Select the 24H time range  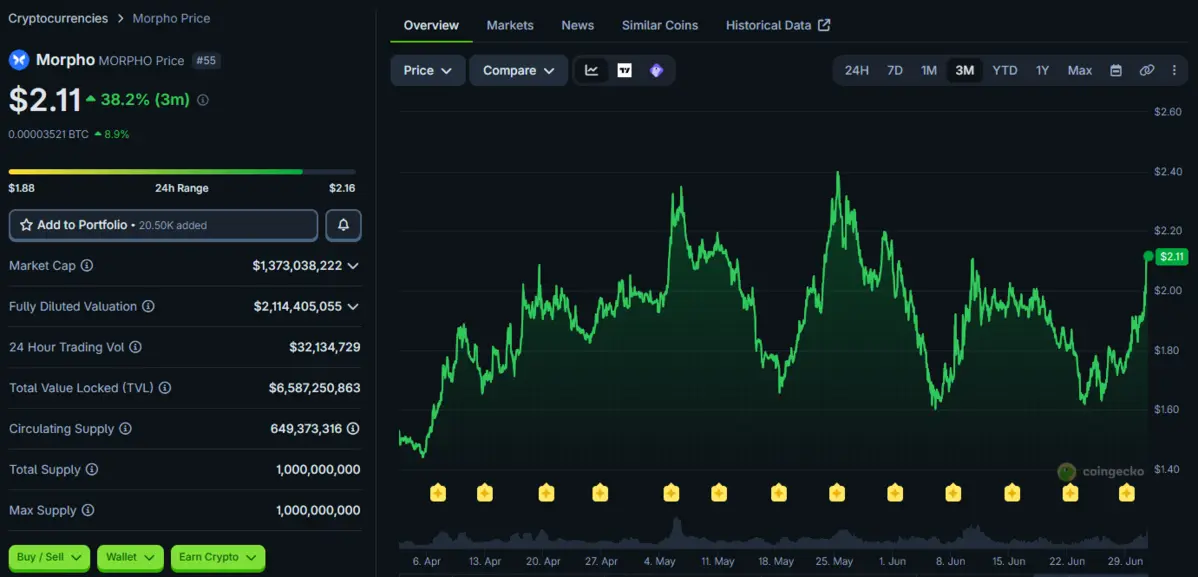[x=856, y=70]
